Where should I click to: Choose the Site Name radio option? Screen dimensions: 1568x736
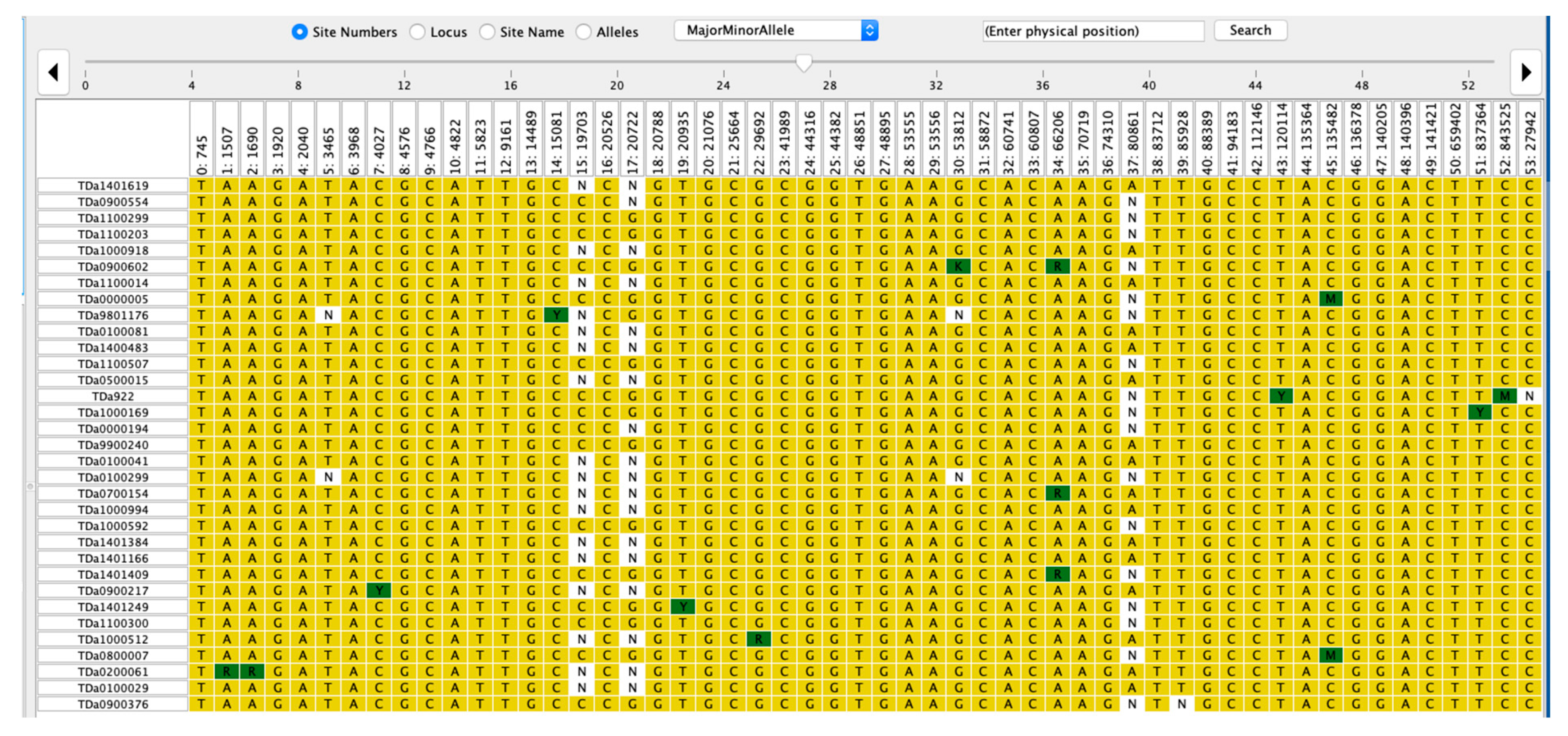pos(487,32)
